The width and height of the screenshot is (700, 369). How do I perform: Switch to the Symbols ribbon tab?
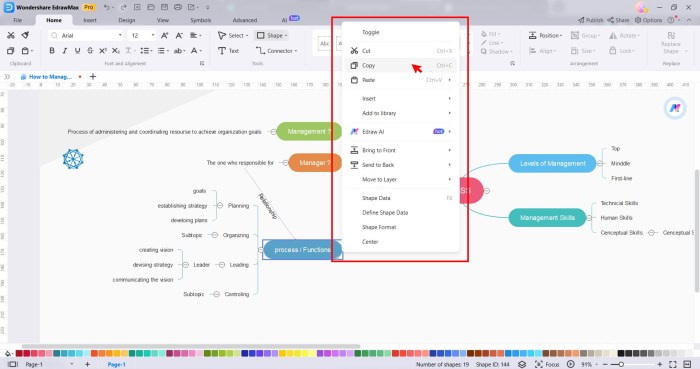click(200, 20)
